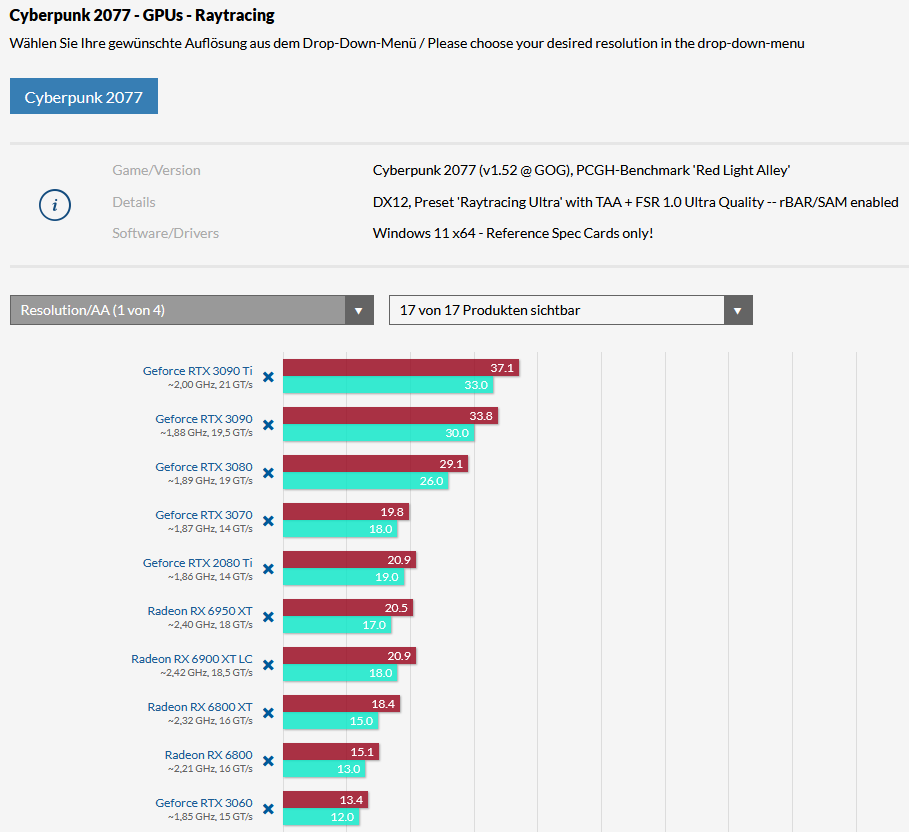Remove Radeon RX 6900 XT LC via X icon
Viewport: 909px width, 832px height.
pyautogui.click(x=268, y=665)
